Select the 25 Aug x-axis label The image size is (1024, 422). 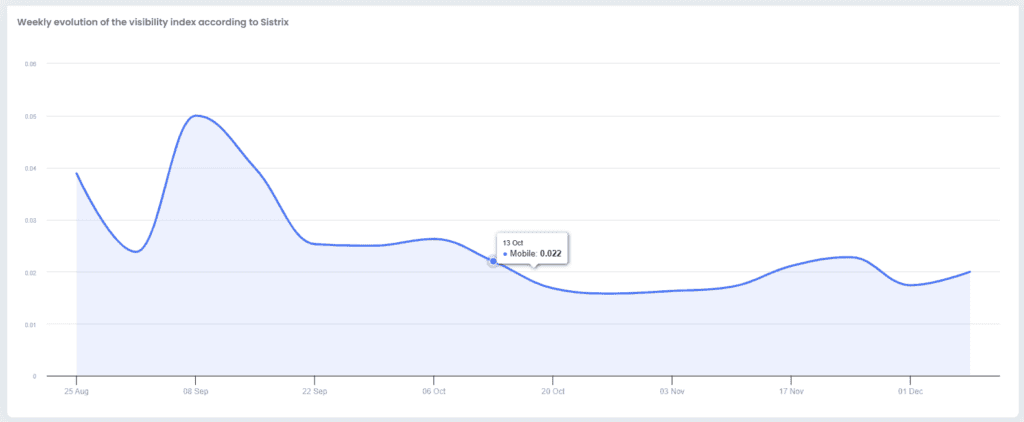click(x=77, y=392)
